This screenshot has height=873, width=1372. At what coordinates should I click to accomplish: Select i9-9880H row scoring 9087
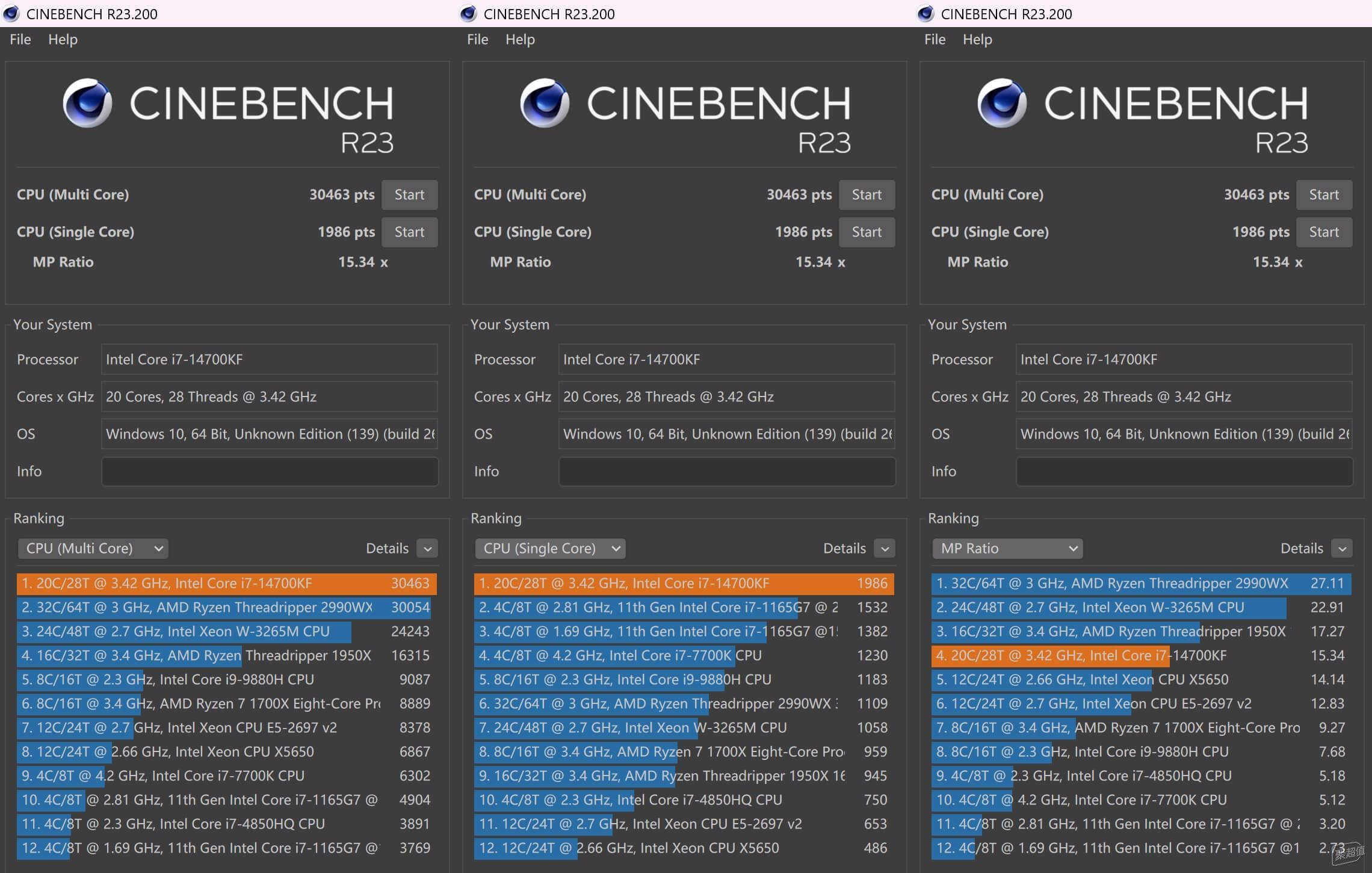(x=227, y=679)
